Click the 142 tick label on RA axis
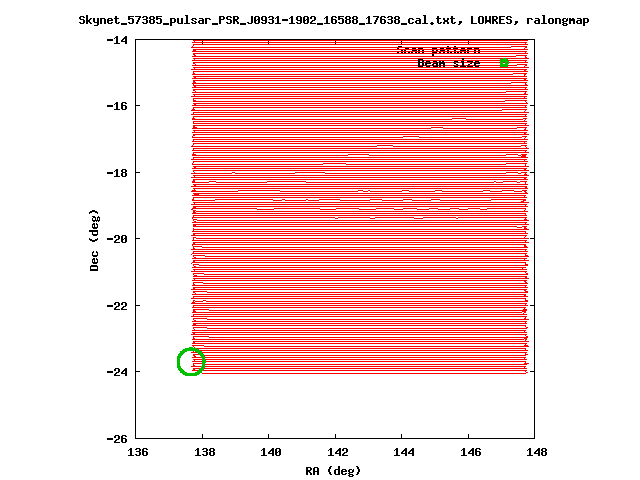Screen dimensions: 640x480 click(x=338, y=452)
